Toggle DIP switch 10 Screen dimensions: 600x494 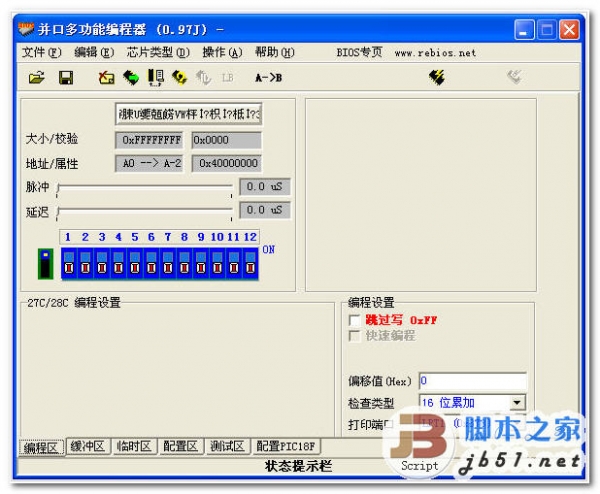217,264
